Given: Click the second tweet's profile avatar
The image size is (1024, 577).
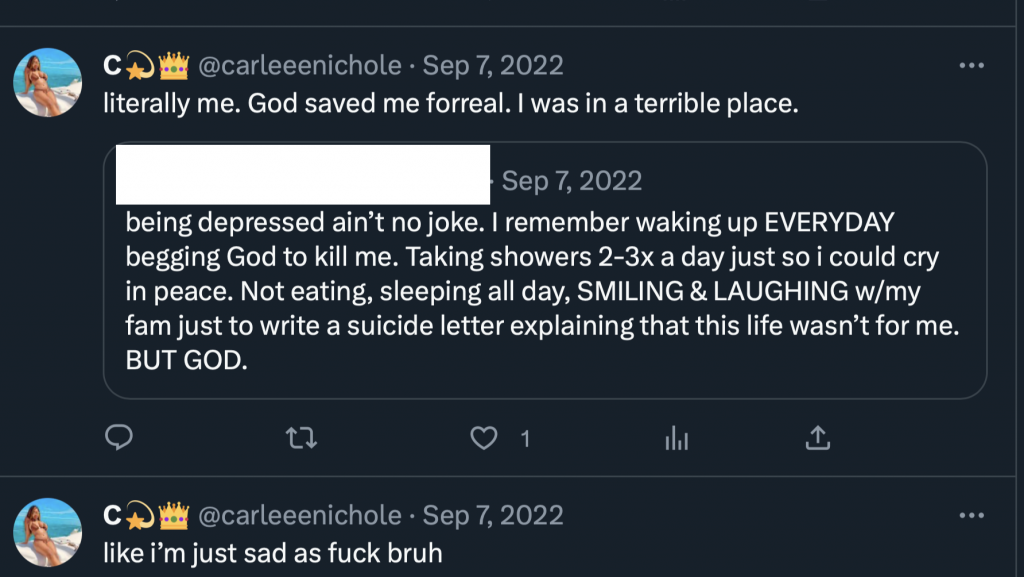Looking at the screenshot, I should [47, 532].
